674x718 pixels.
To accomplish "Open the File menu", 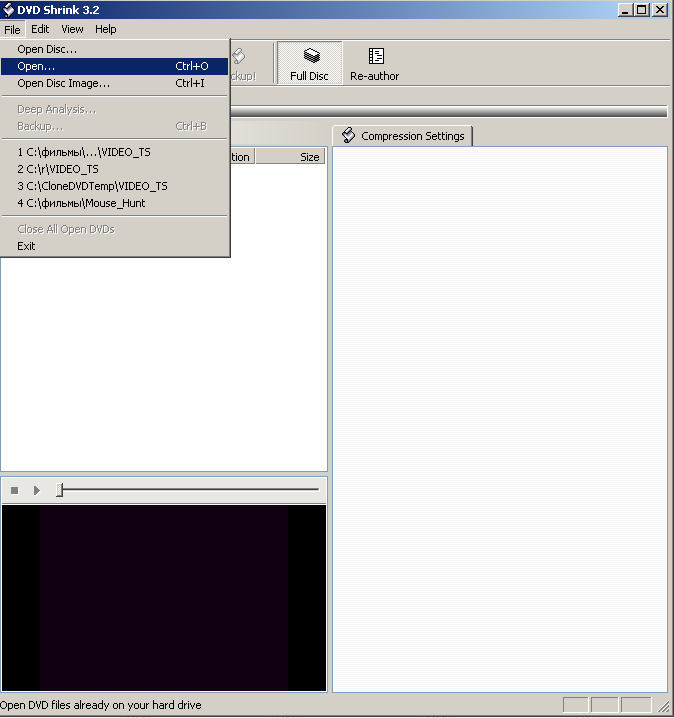I will click(x=12, y=29).
